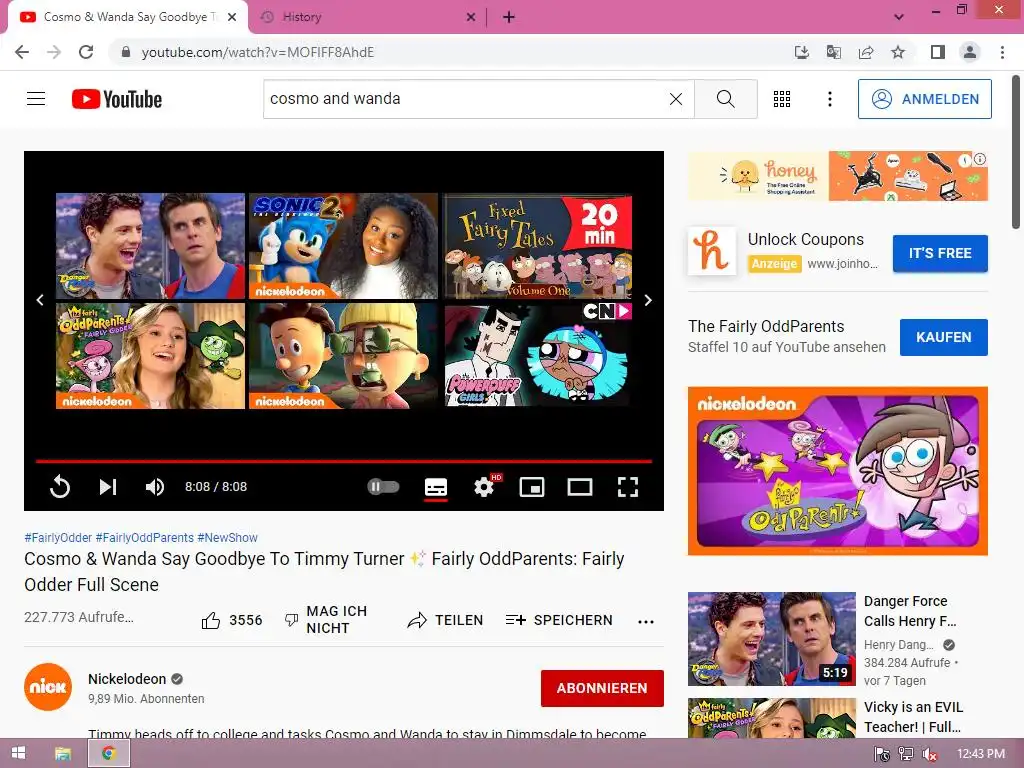Viewport: 1024px width, 768px height.
Task: Open Fixed Fairy Tales end-screen thumbnail
Action: coord(537,246)
